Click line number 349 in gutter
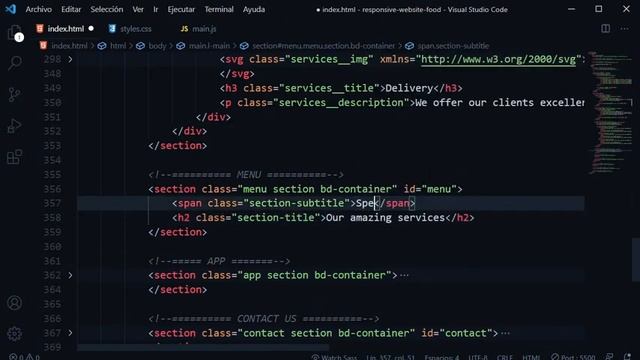Viewport: 640px width, 360px height. tap(52, 88)
